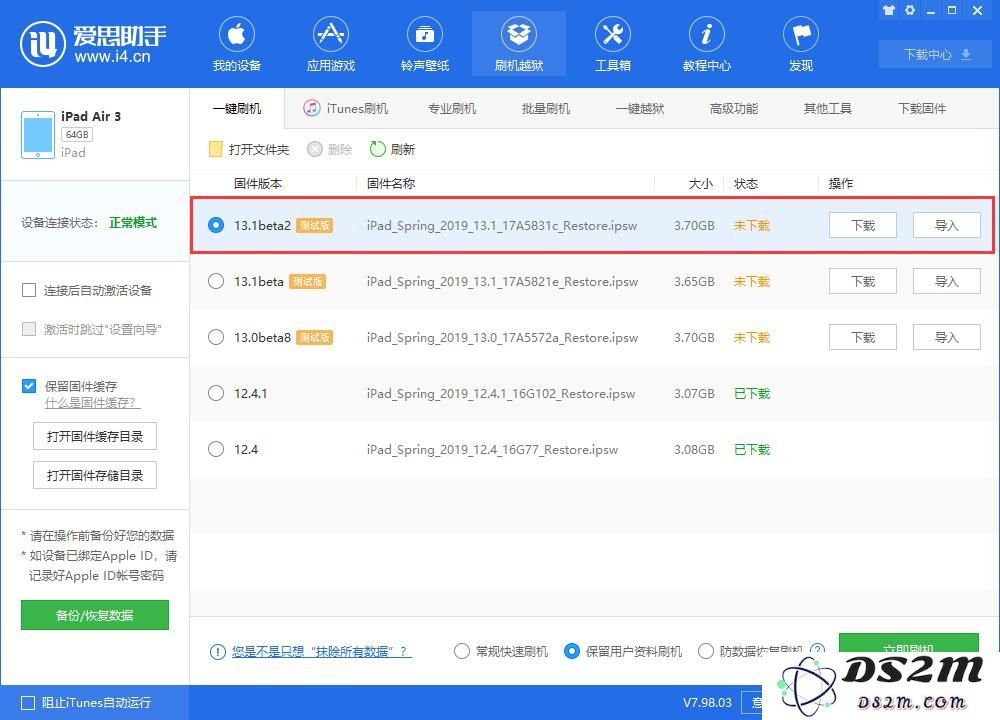Click the help question mark beside flash options

tap(817, 650)
